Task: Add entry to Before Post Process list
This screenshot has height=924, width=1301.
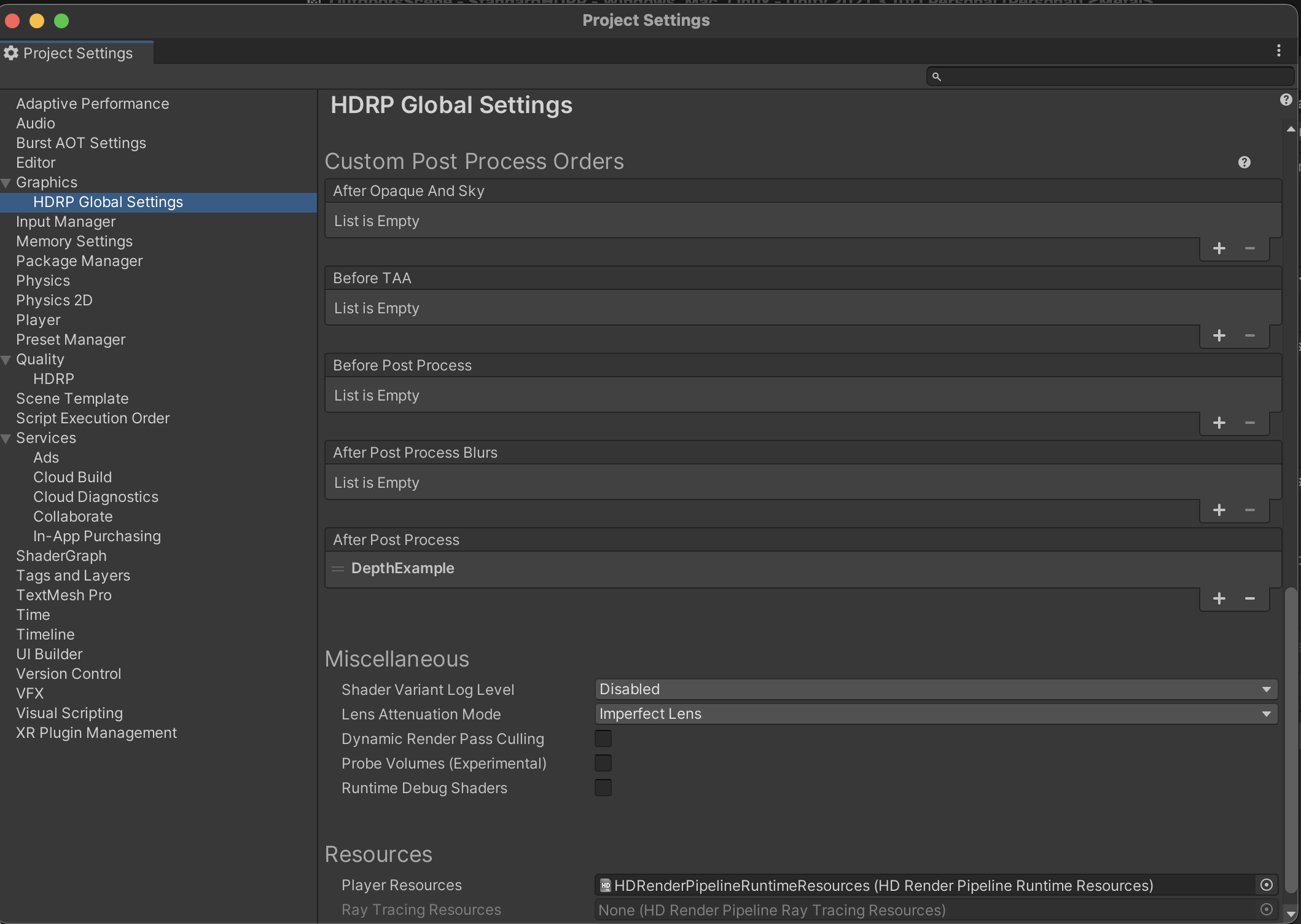Action: pos(1219,423)
